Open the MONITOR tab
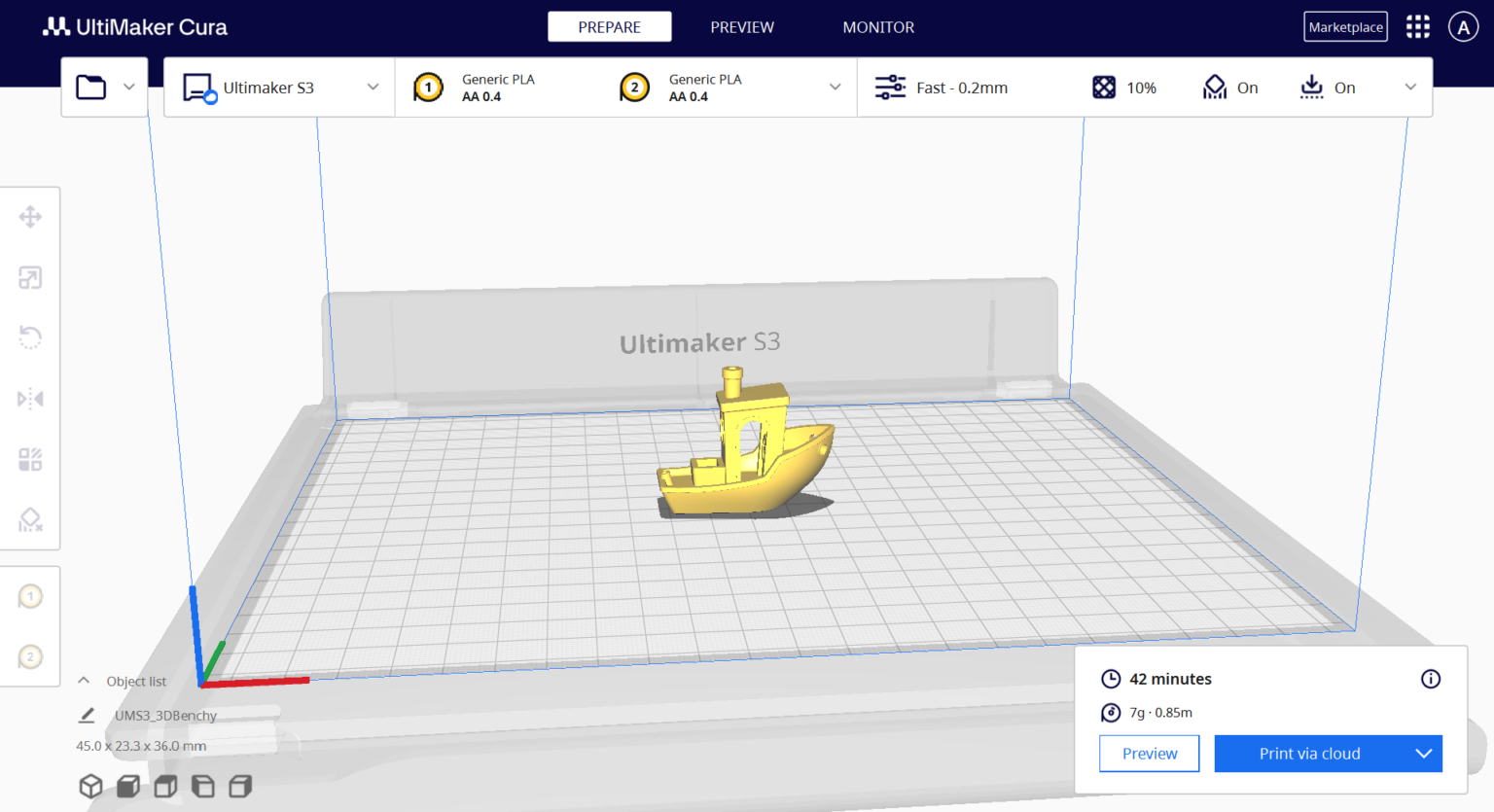Image resolution: width=1494 pixels, height=812 pixels. [x=878, y=27]
